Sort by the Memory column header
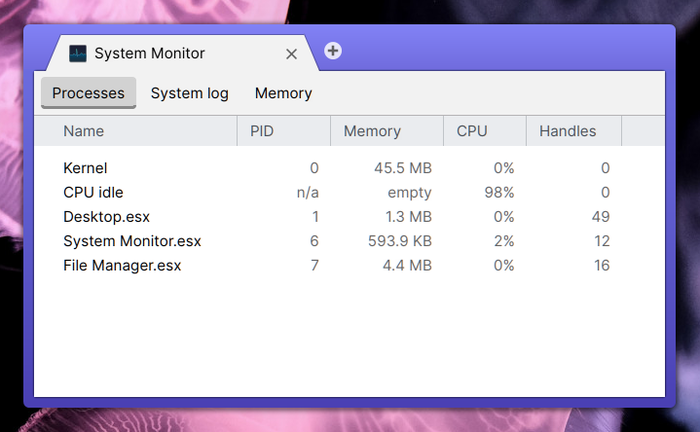 (372, 131)
